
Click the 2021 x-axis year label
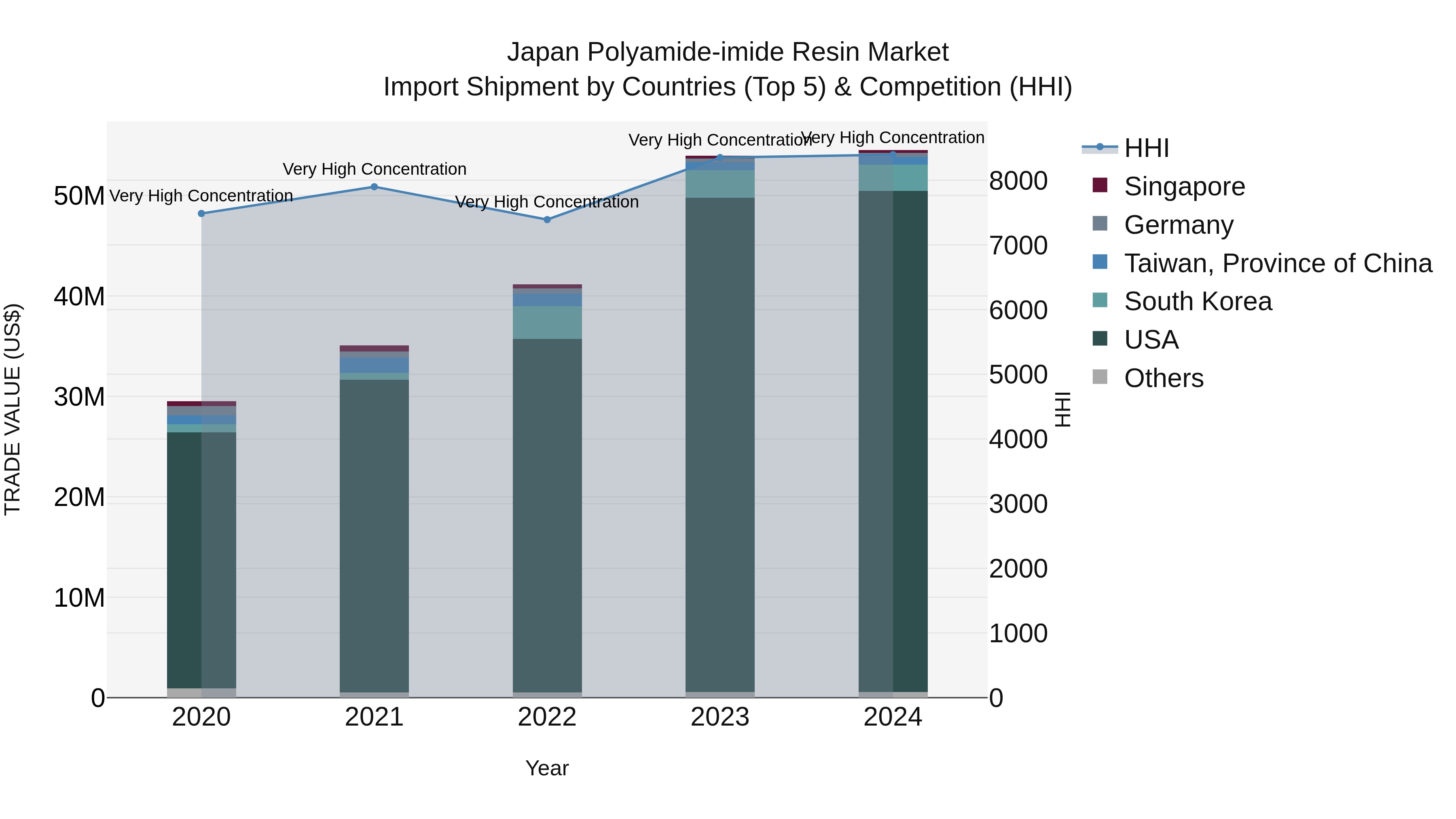click(x=374, y=717)
